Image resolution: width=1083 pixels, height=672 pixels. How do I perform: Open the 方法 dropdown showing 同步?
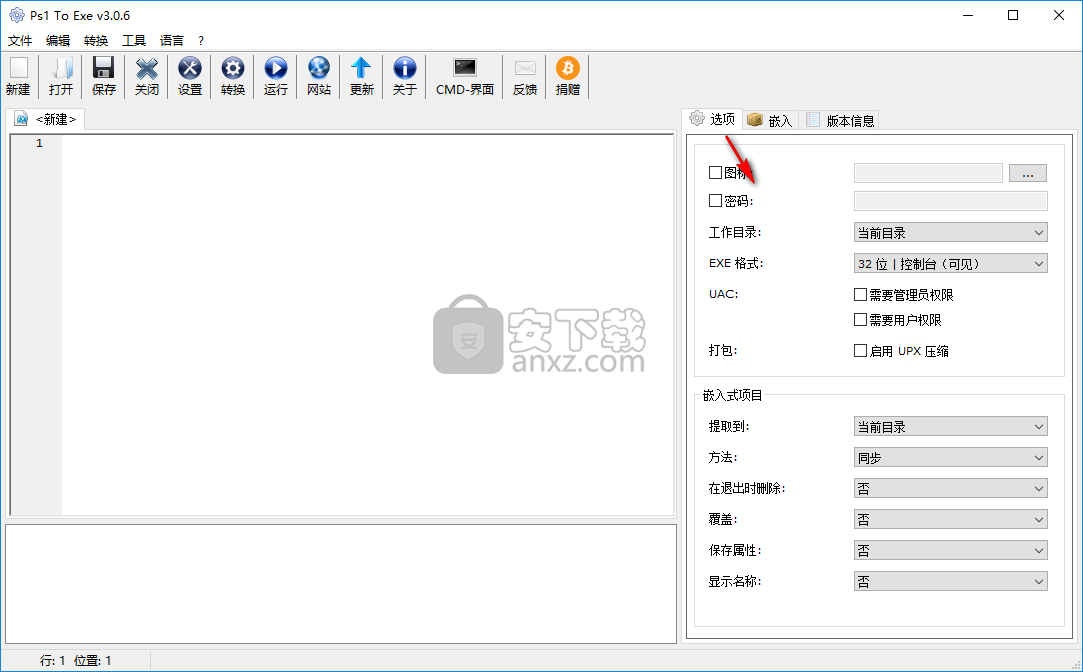[x=950, y=458]
